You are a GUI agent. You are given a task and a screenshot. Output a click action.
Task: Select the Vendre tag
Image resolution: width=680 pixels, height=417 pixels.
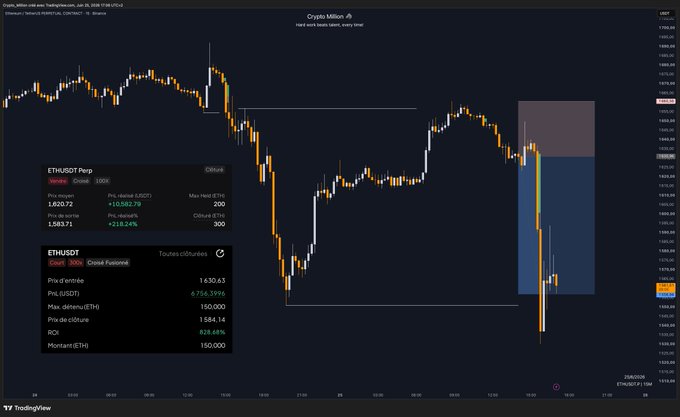58,181
